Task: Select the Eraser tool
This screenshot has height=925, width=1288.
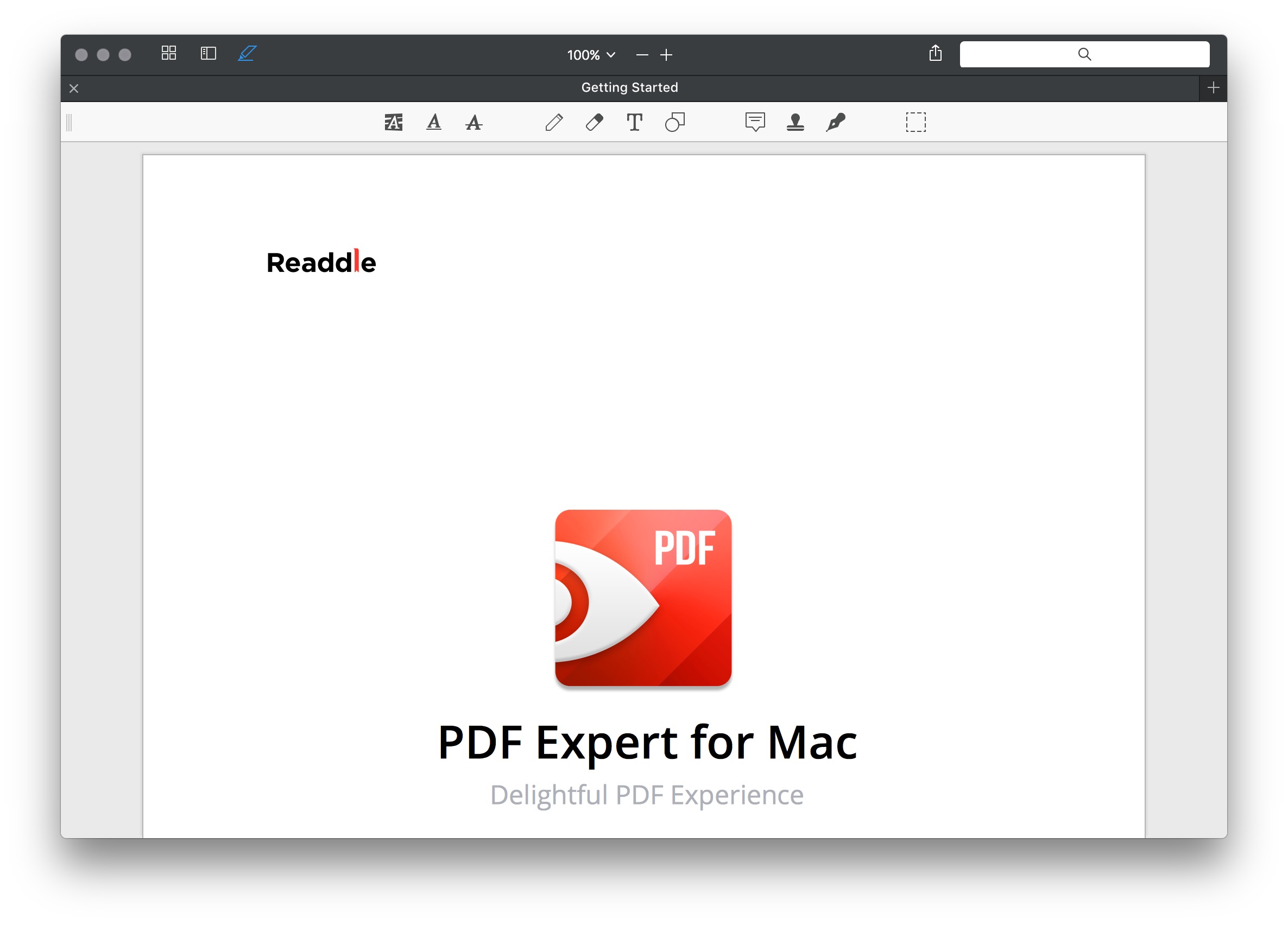Action: (594, 122)
